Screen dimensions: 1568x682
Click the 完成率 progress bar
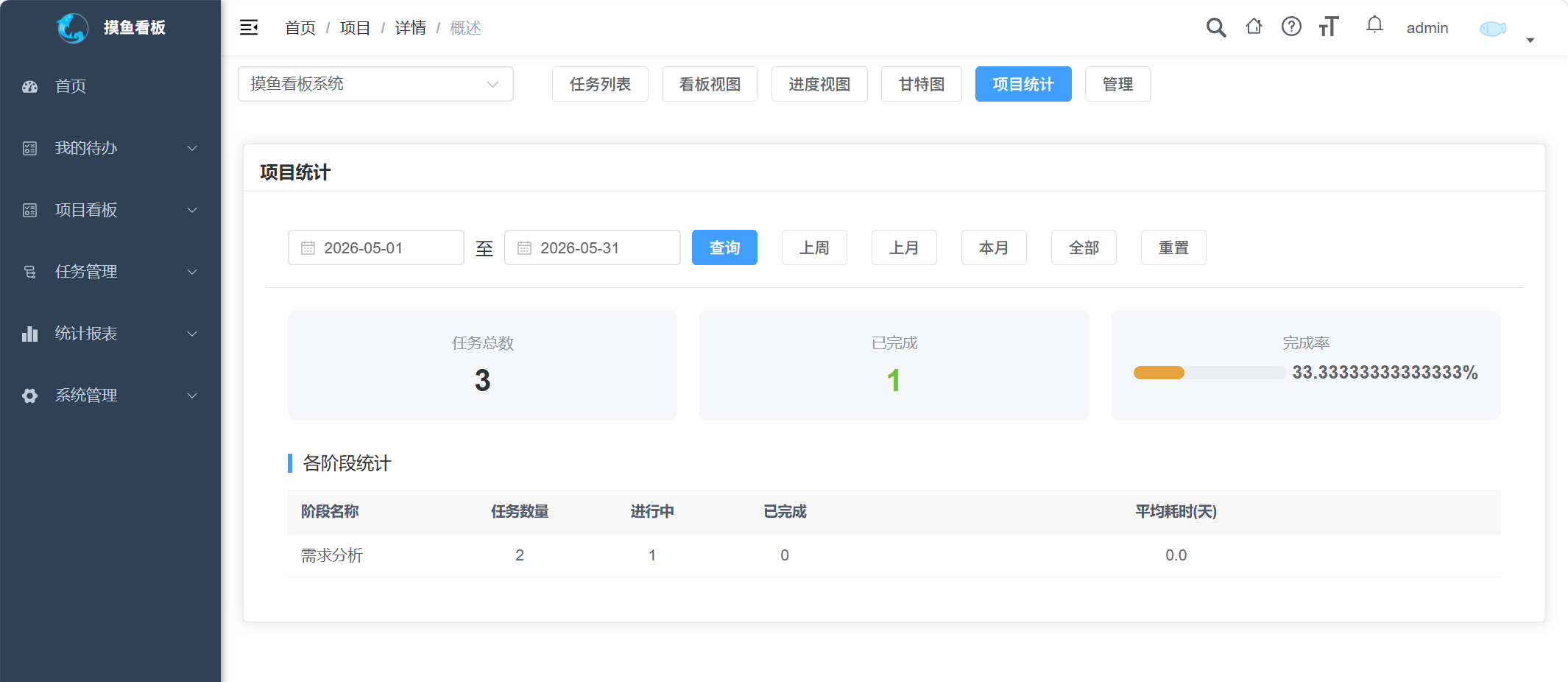[x=1209, y=373]
